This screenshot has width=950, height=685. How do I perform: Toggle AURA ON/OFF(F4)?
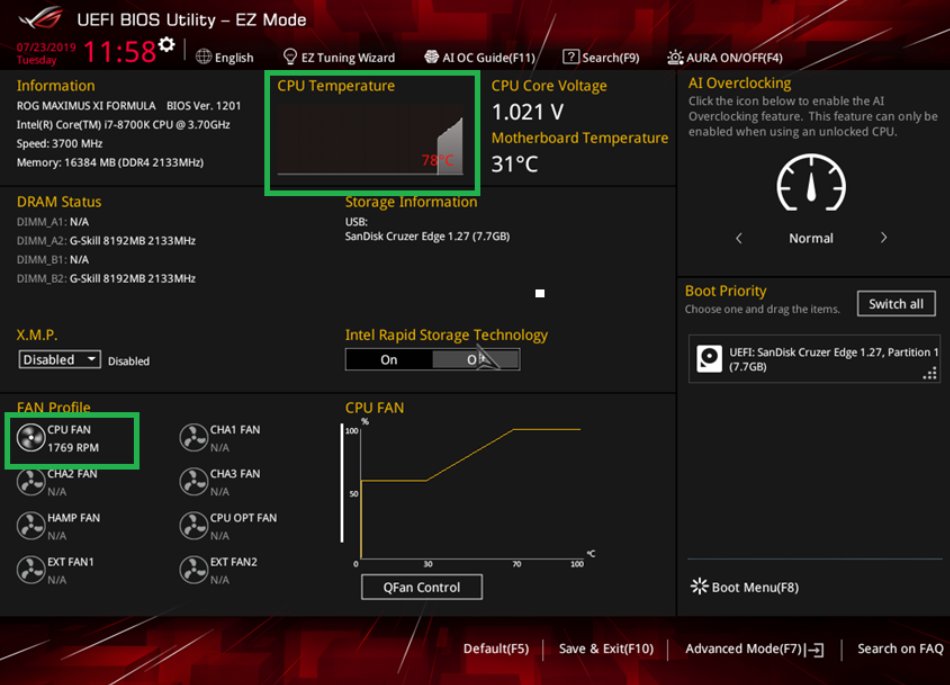(x=725, y=58)
